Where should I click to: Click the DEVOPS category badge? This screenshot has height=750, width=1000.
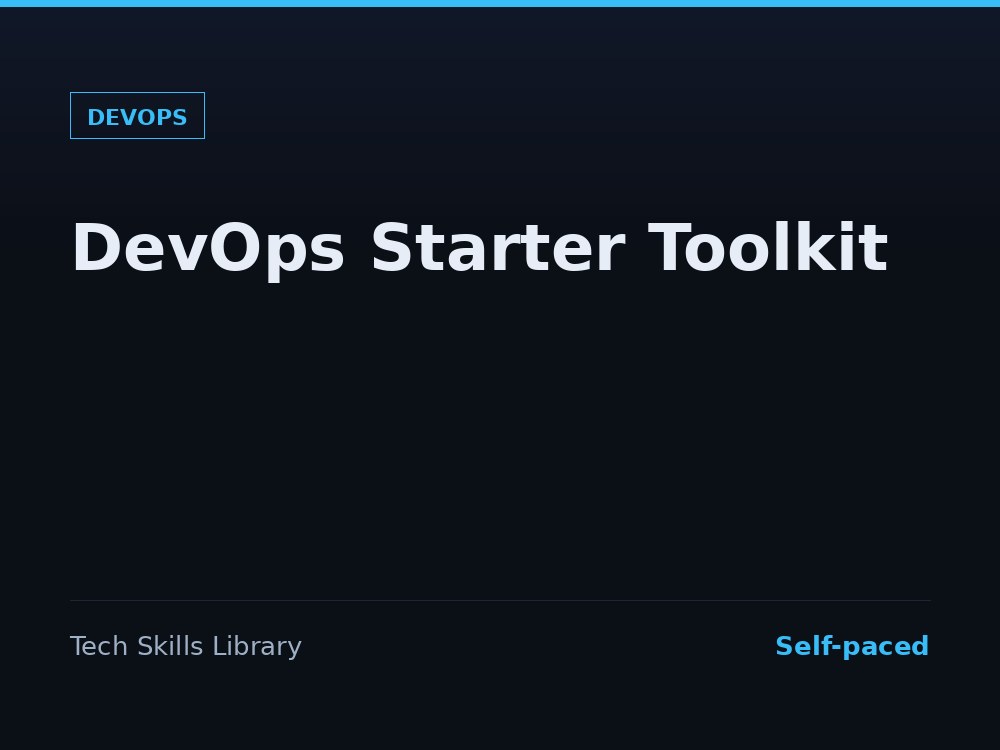(x=137, y=115)
